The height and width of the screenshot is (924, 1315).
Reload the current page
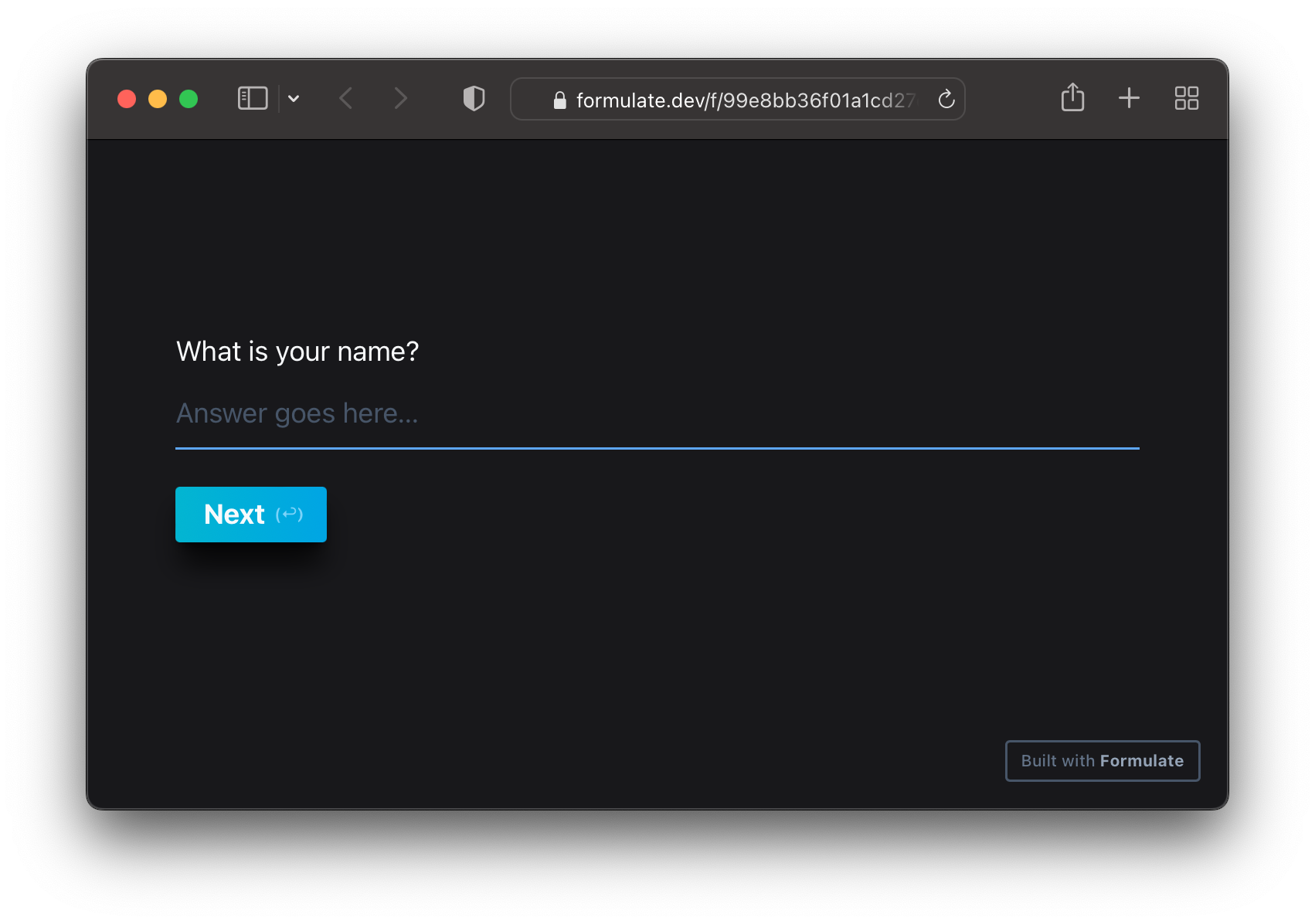point(946,100)
